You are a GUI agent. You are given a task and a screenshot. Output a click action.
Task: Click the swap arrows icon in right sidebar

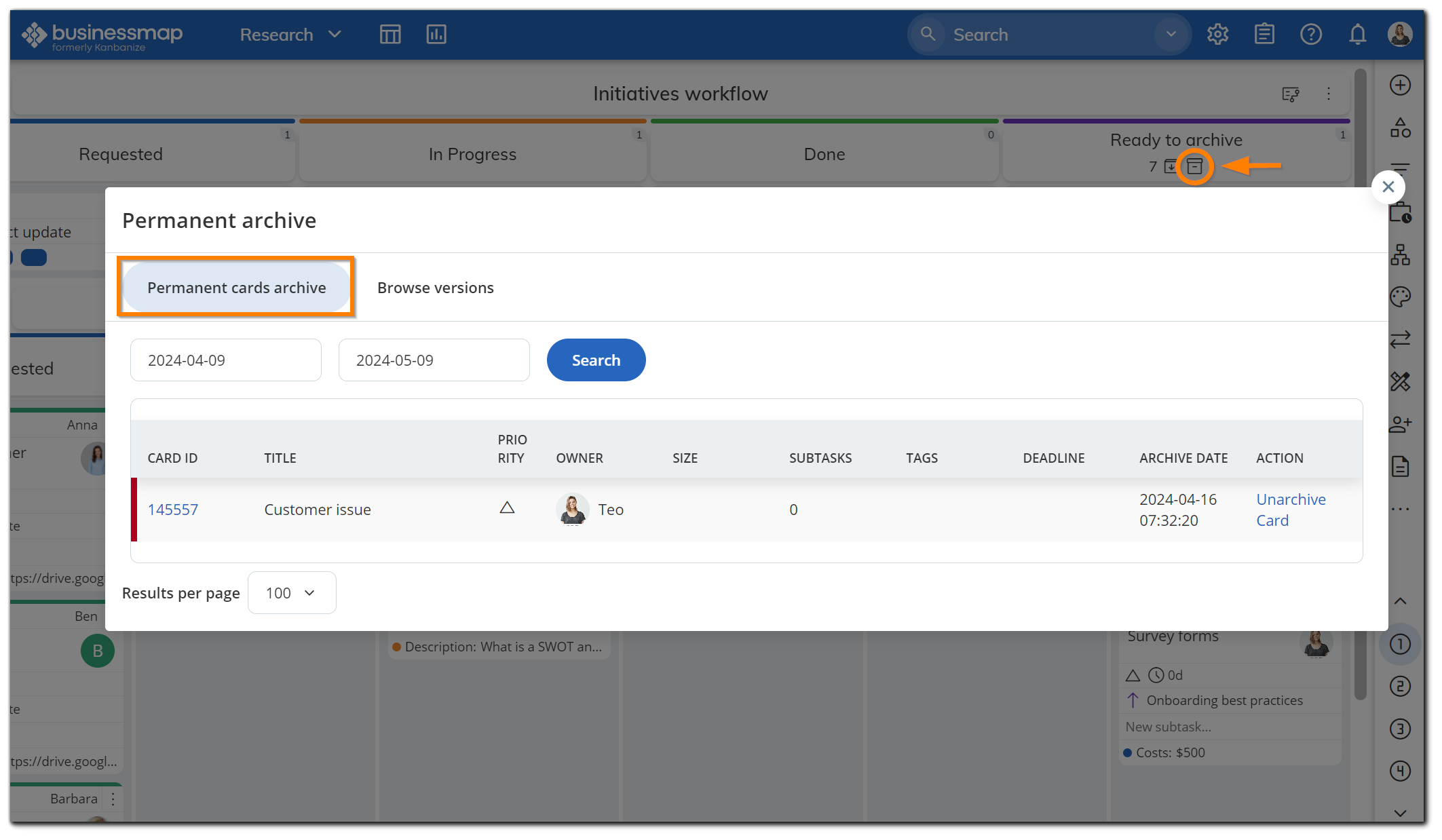coord(1400,339)
